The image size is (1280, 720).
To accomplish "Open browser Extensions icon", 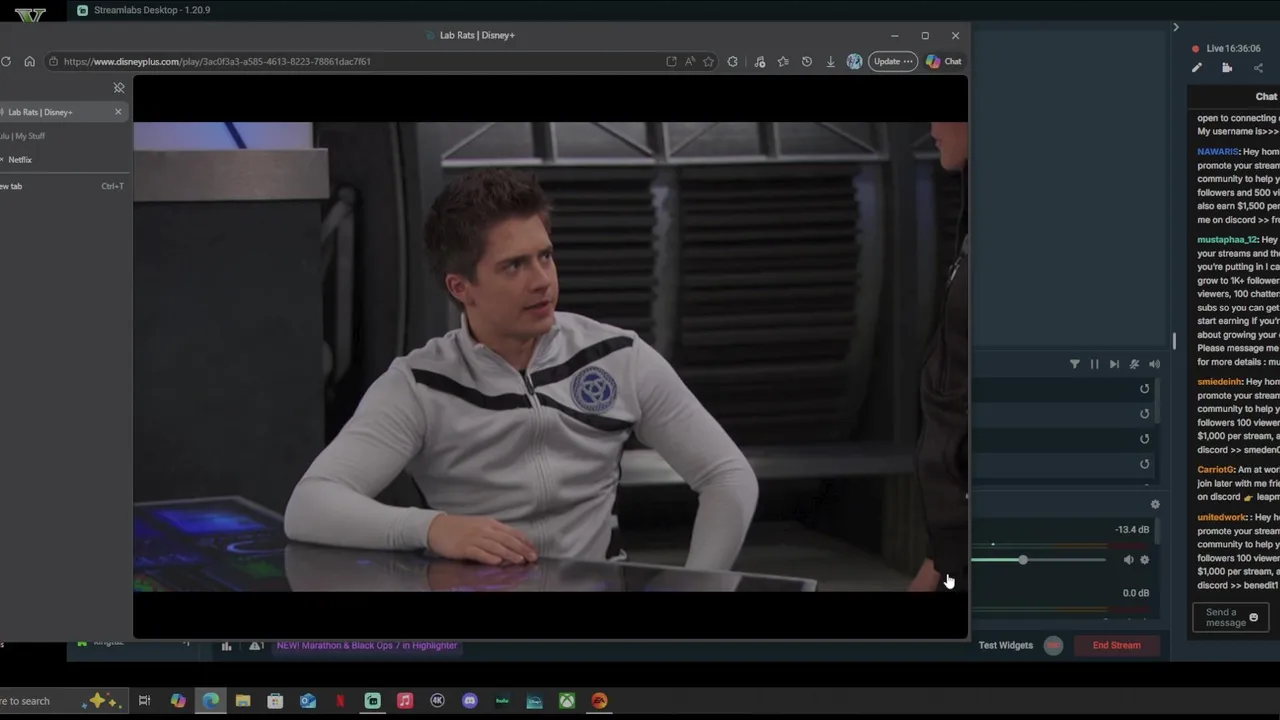I will (x=732, y=61).
